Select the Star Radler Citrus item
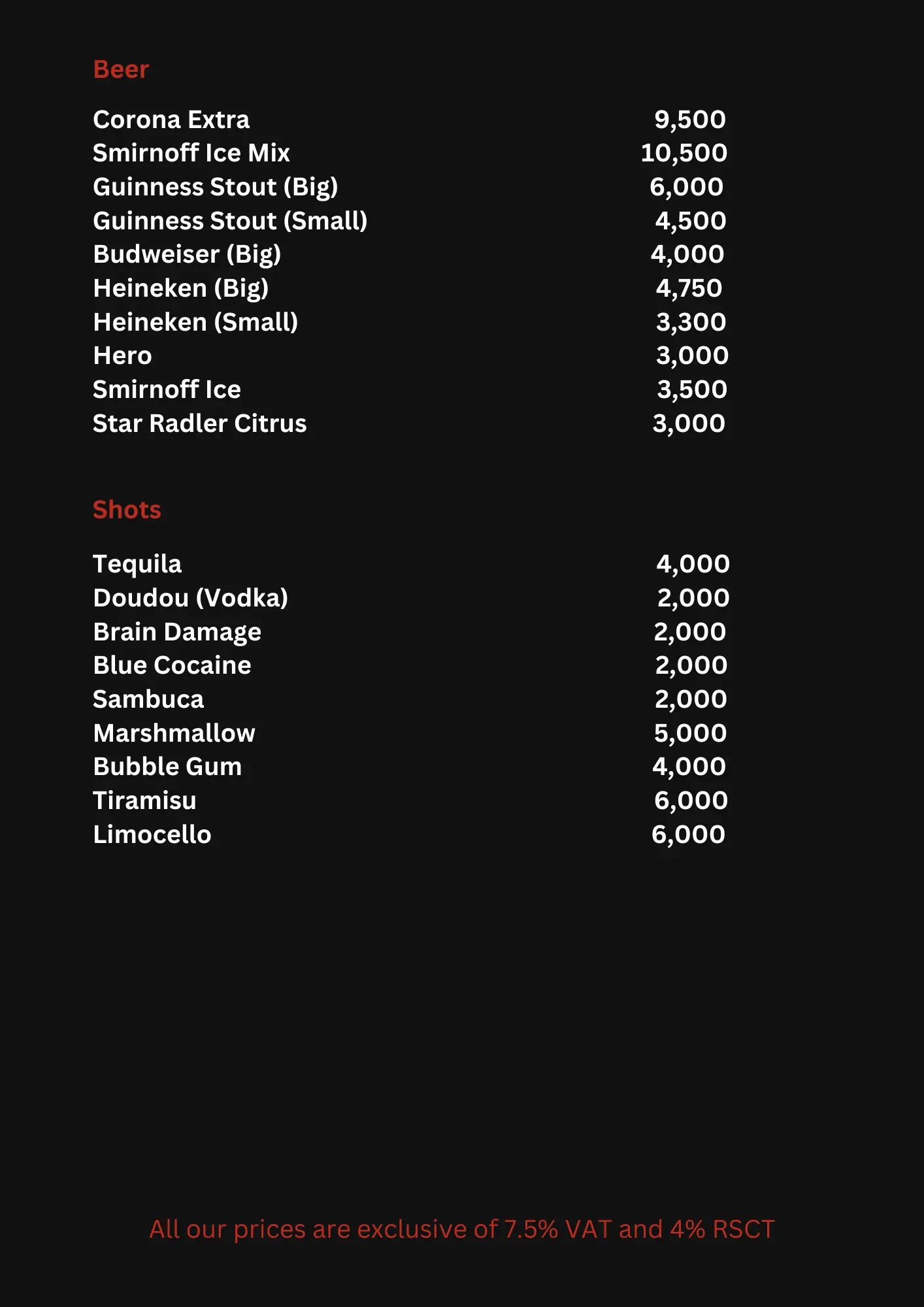The width and height of the screenshot is (924, 1307). [199, 423]
